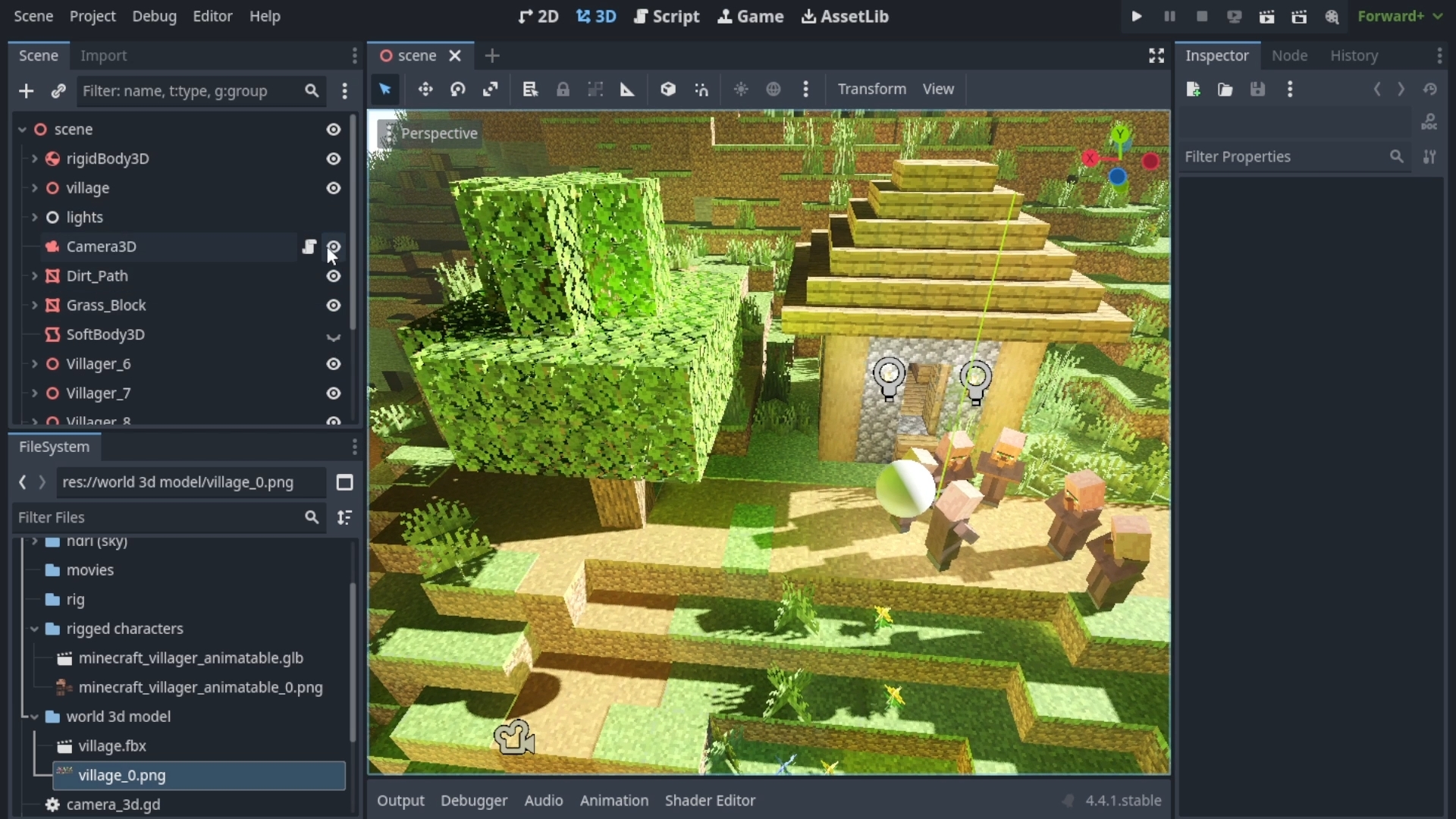
Task: Expand the lights node
Action: tap(34, 218)
